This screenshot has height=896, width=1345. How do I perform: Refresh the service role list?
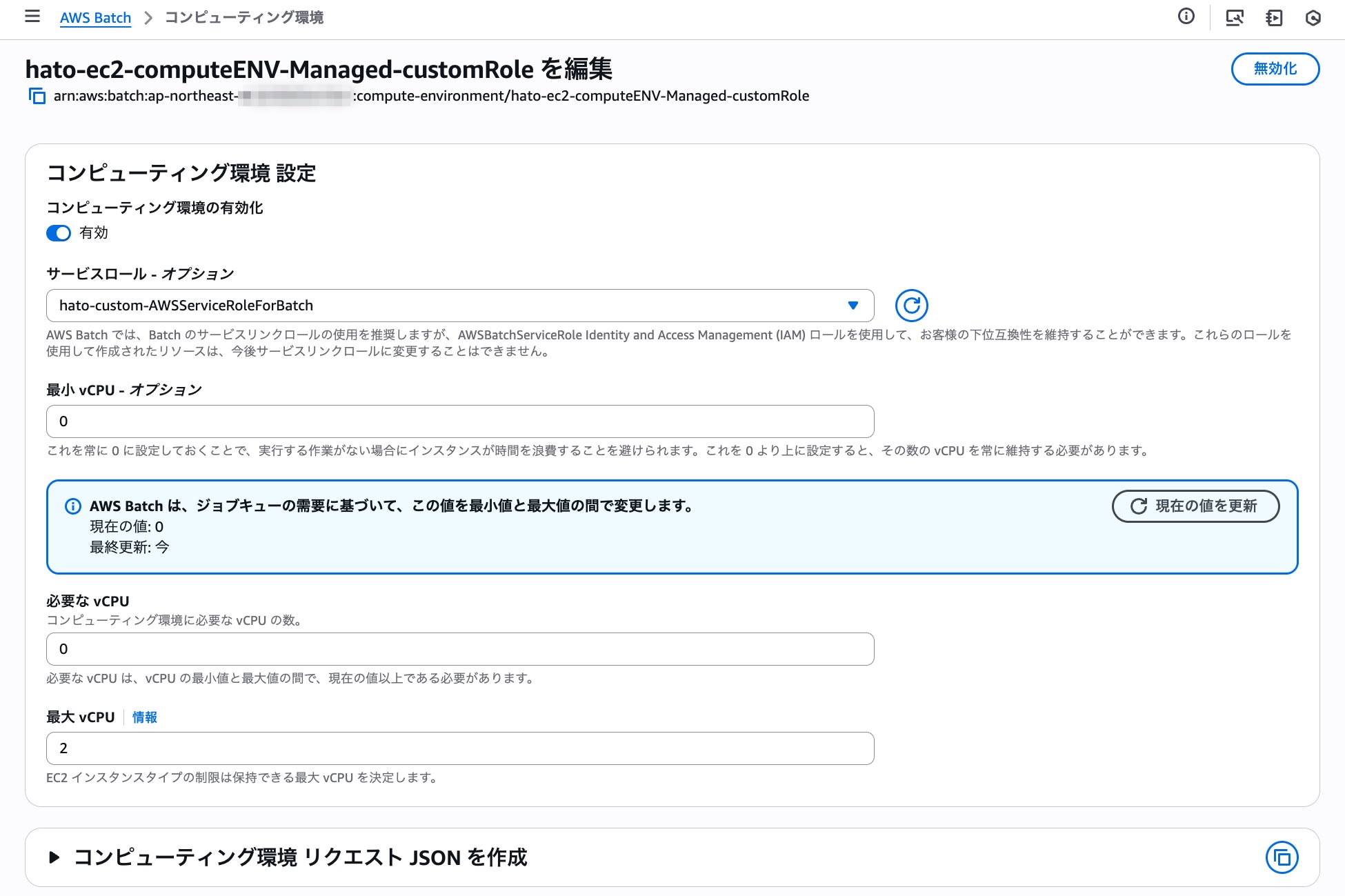click(911, 306)
